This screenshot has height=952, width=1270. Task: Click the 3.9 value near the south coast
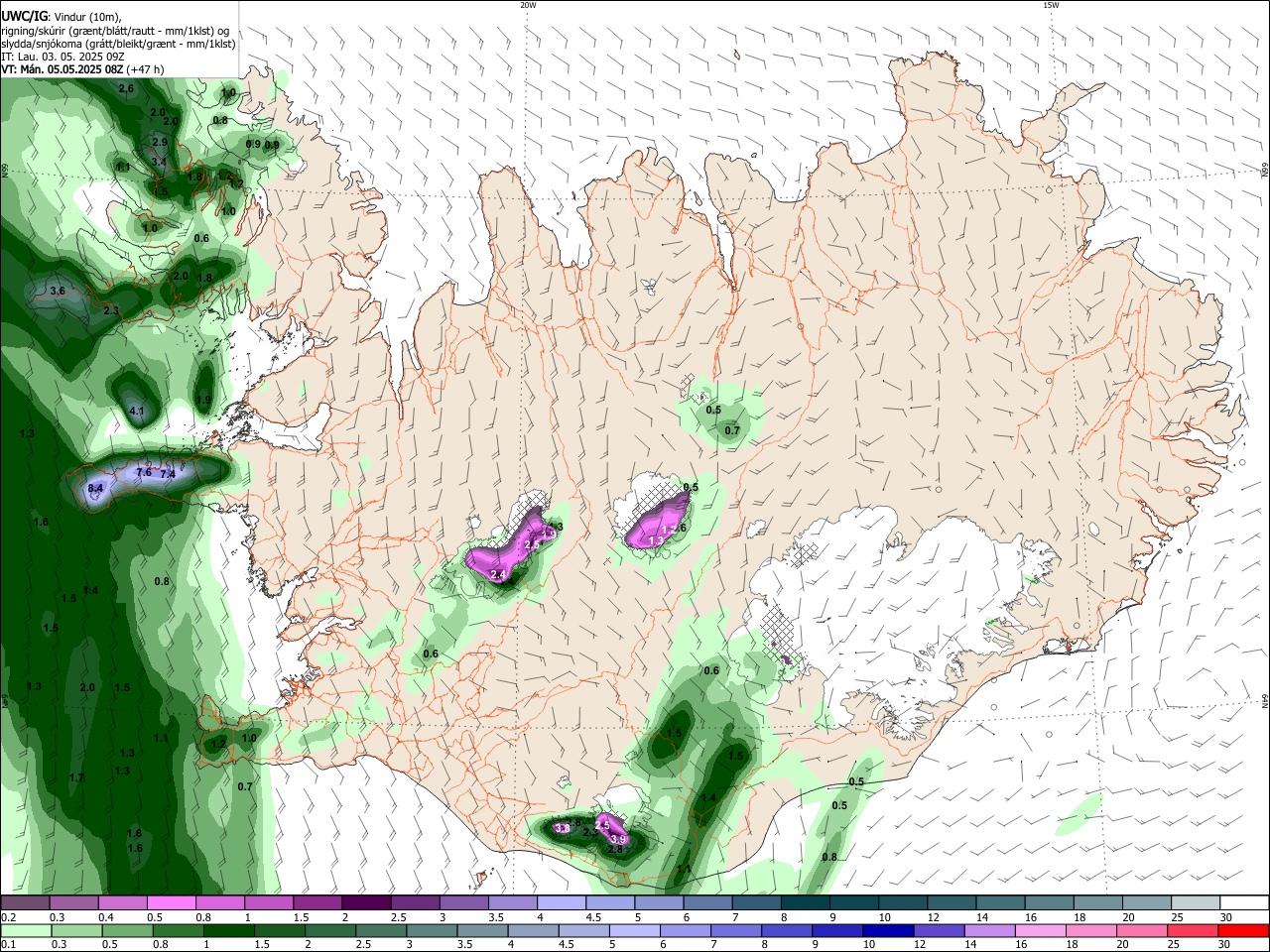[x=618, y=839]
